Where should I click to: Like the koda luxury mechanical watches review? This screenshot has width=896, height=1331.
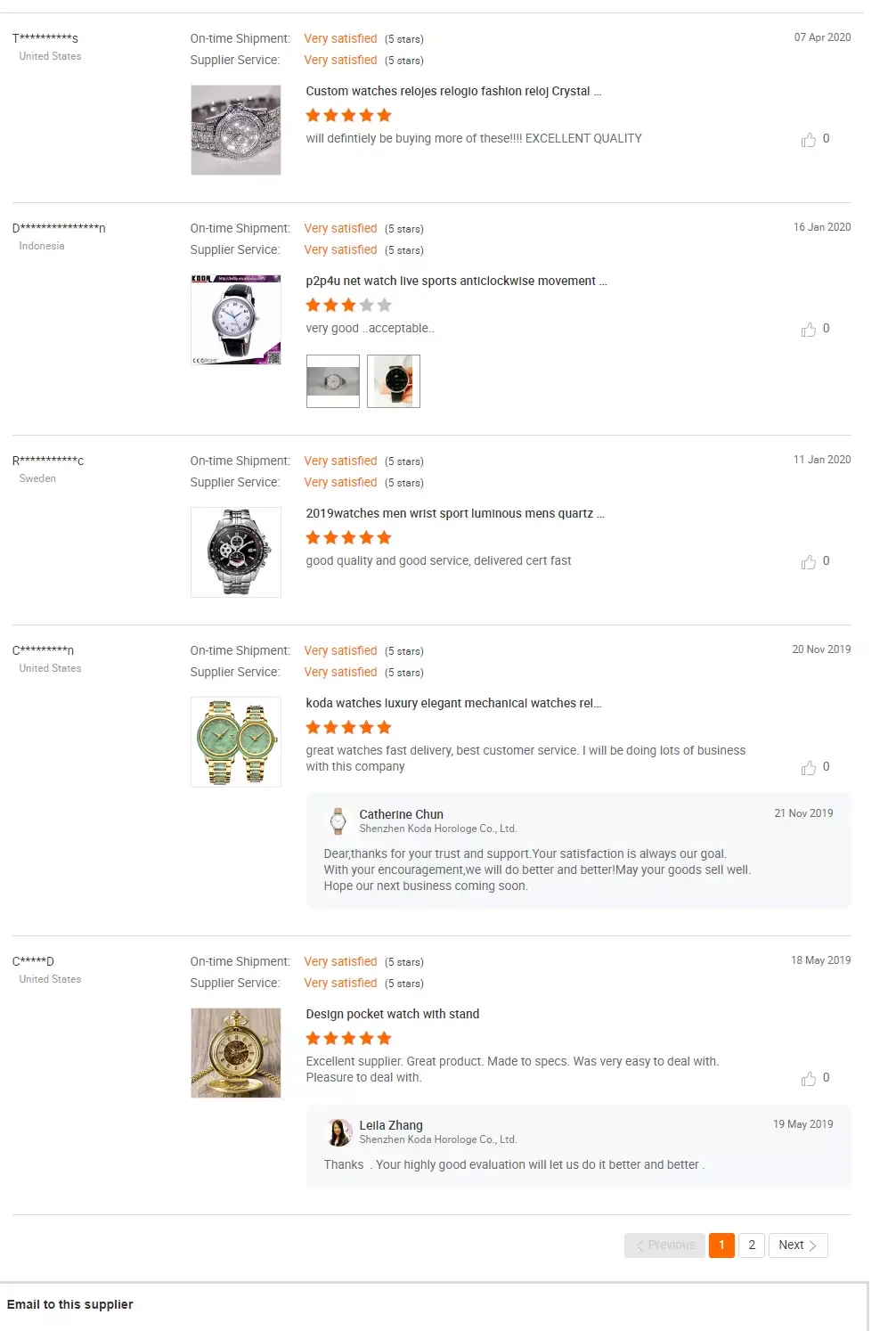click(809, 768)
